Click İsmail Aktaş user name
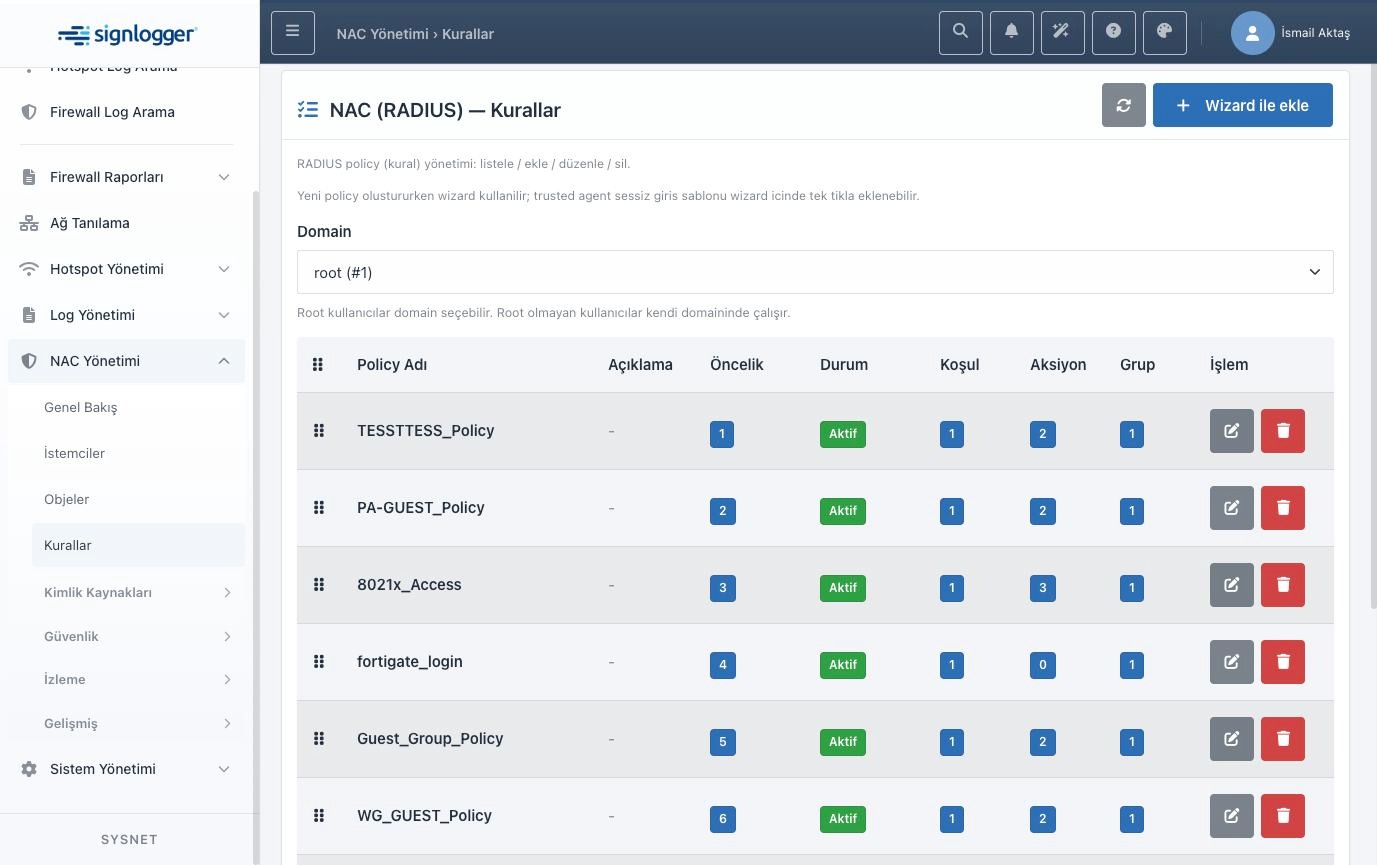This screenshot has width=1377, height=865. 1315,33
